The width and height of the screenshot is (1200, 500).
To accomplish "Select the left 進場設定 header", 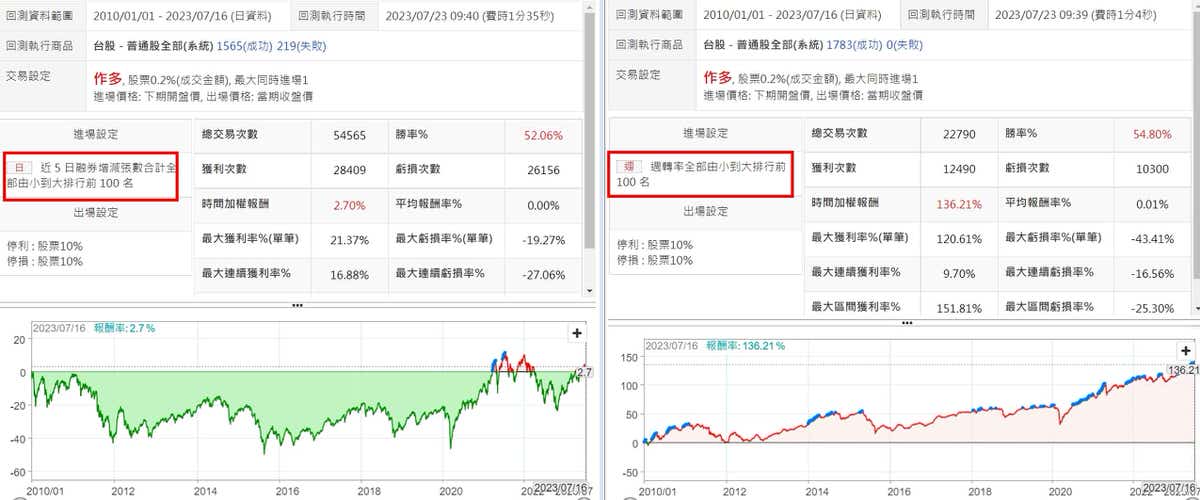I will 96,134.
